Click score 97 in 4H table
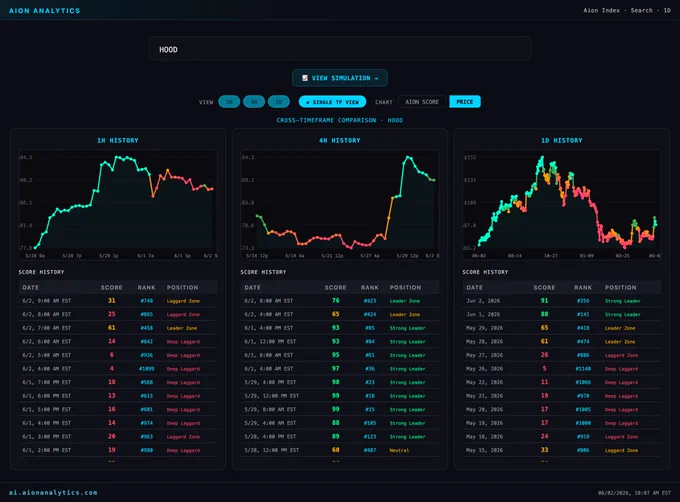 (x=336, y=368)
